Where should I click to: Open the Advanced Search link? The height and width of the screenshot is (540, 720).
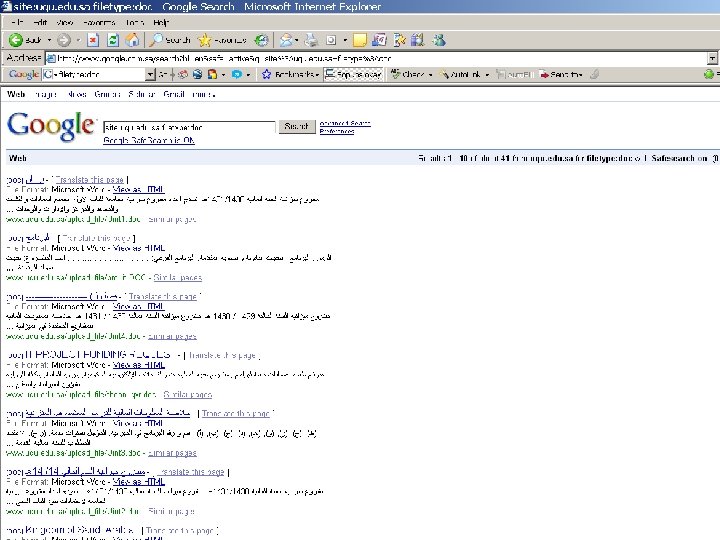345,123
